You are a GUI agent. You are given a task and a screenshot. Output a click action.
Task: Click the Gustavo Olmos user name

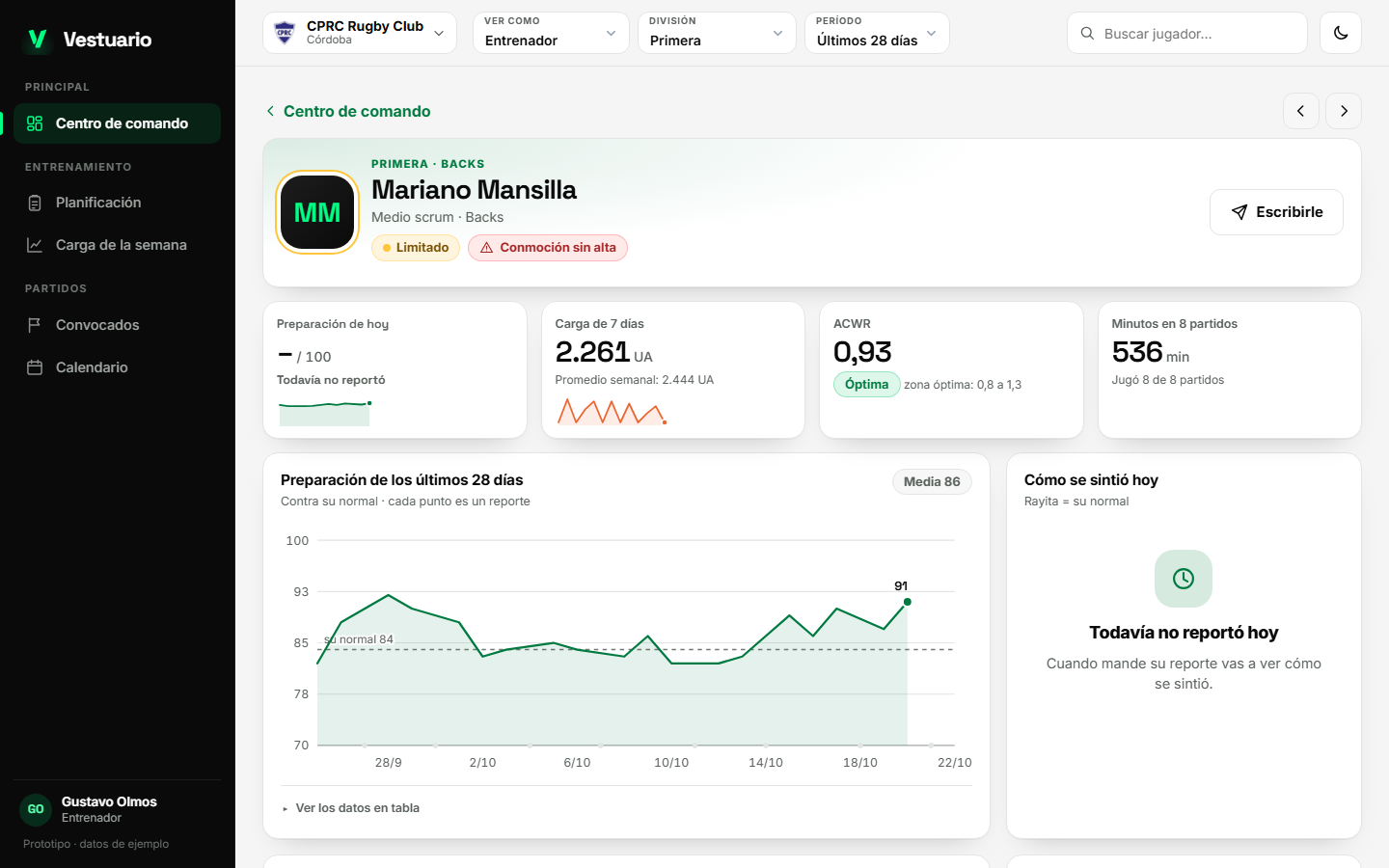tap(109, 801)
